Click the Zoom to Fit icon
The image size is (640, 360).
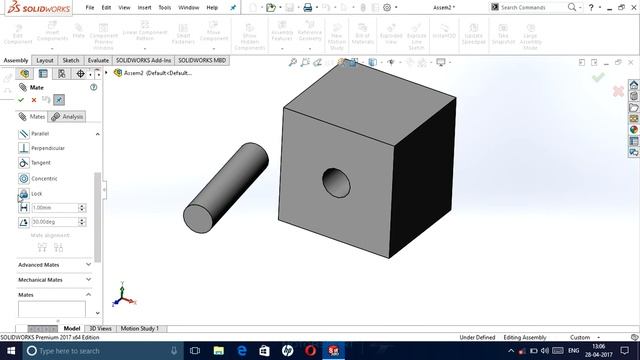293,62
